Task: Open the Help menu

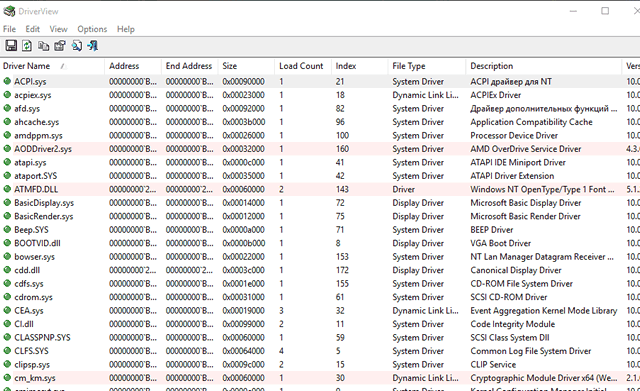Action: pyautogui.click(x=126, y=29)
